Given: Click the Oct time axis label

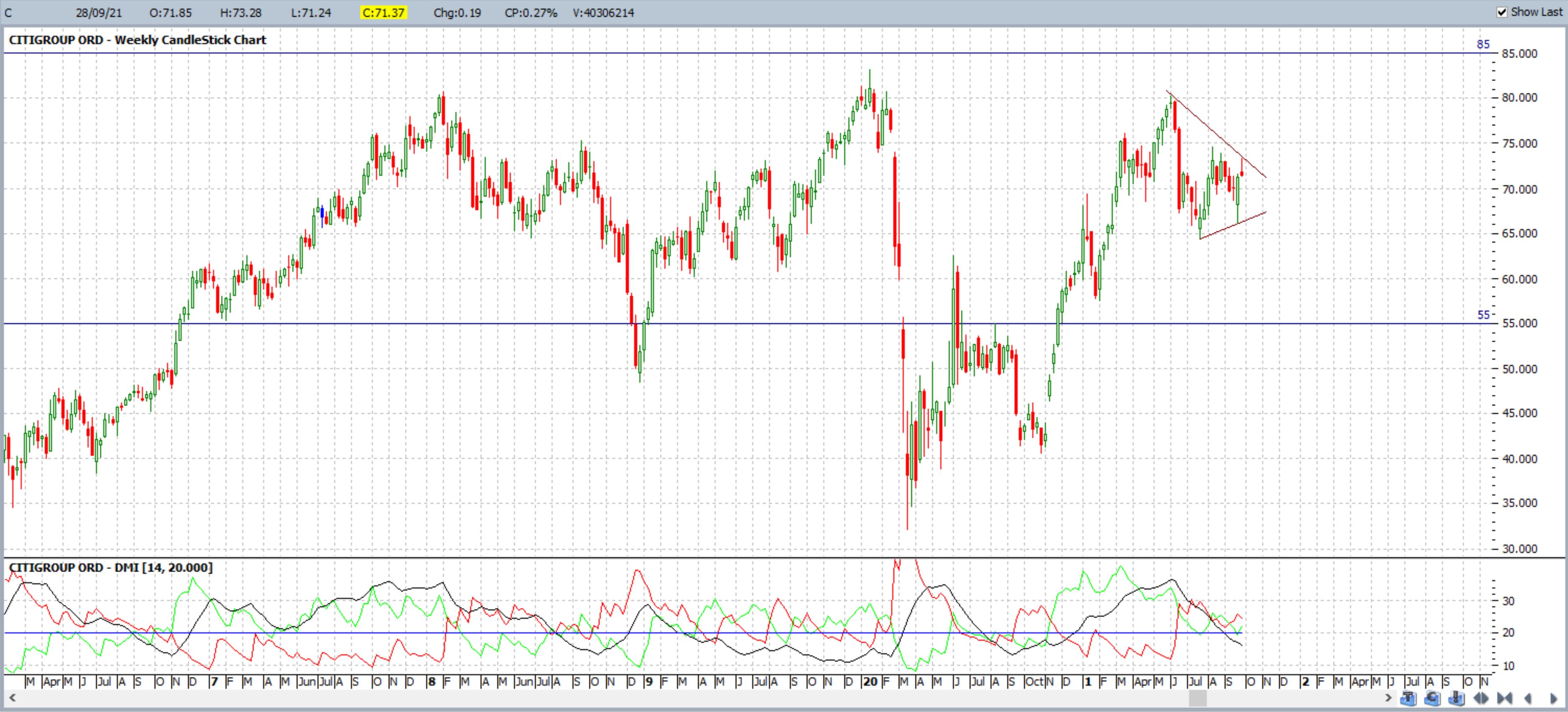Looking at the screenshot, I should pyautogui.click(x=1034, y=681).
